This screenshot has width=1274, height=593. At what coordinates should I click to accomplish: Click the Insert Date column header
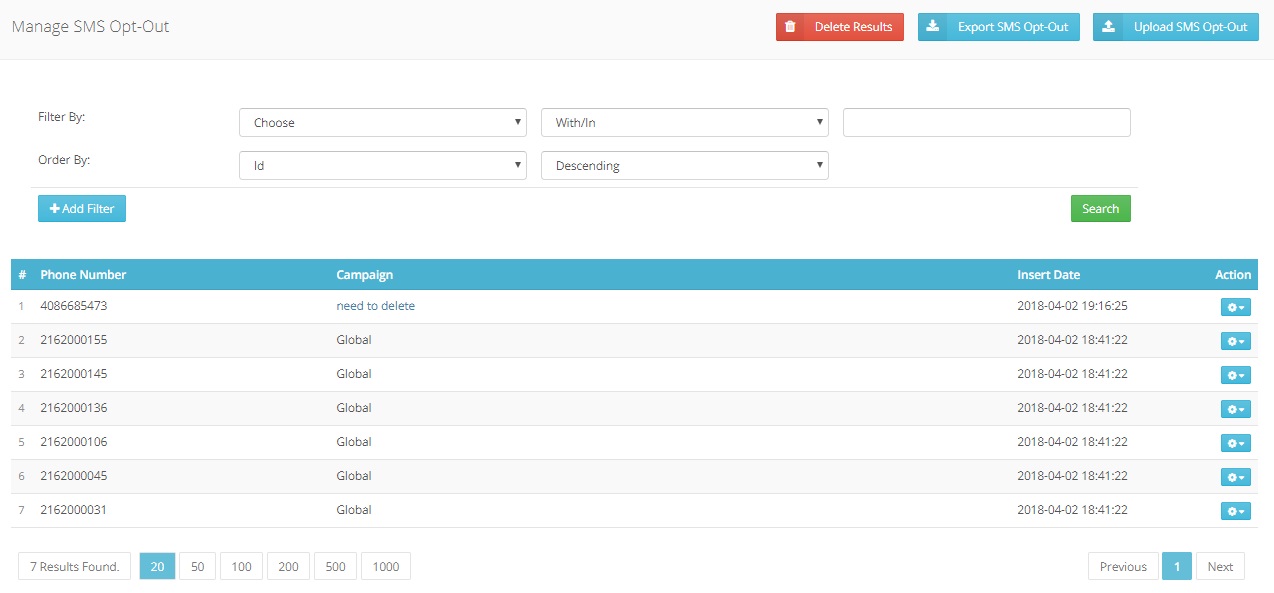coord(1048,275)
